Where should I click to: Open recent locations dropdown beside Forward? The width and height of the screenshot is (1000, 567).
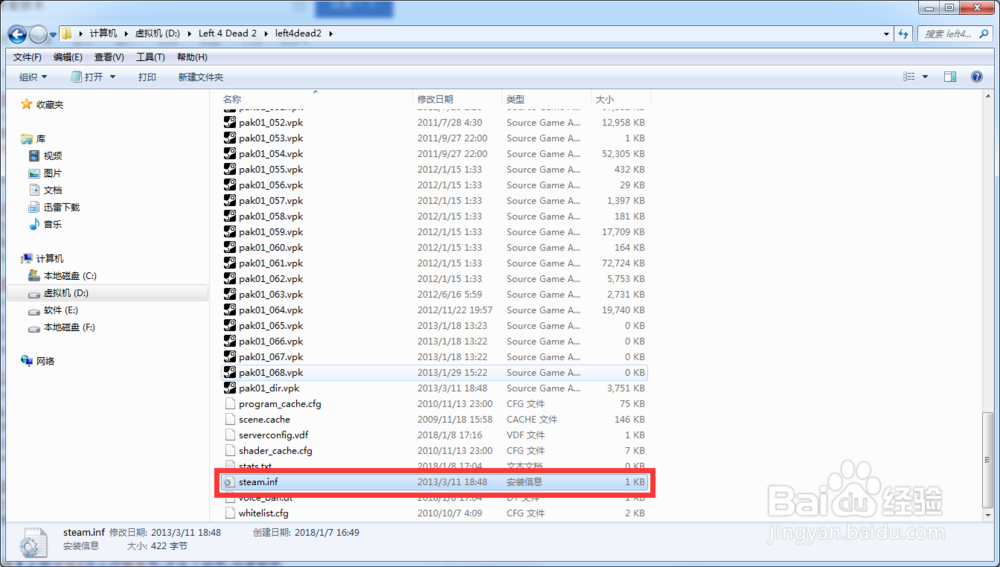pyautogui.click(x=53, y=34)
